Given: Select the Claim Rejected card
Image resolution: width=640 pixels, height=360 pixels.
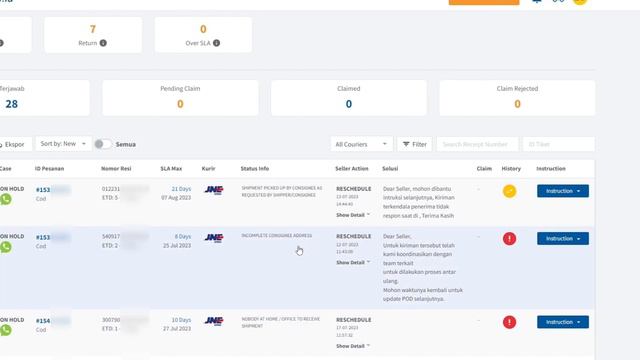Looking at the screenshot, I should pos(517,98).
